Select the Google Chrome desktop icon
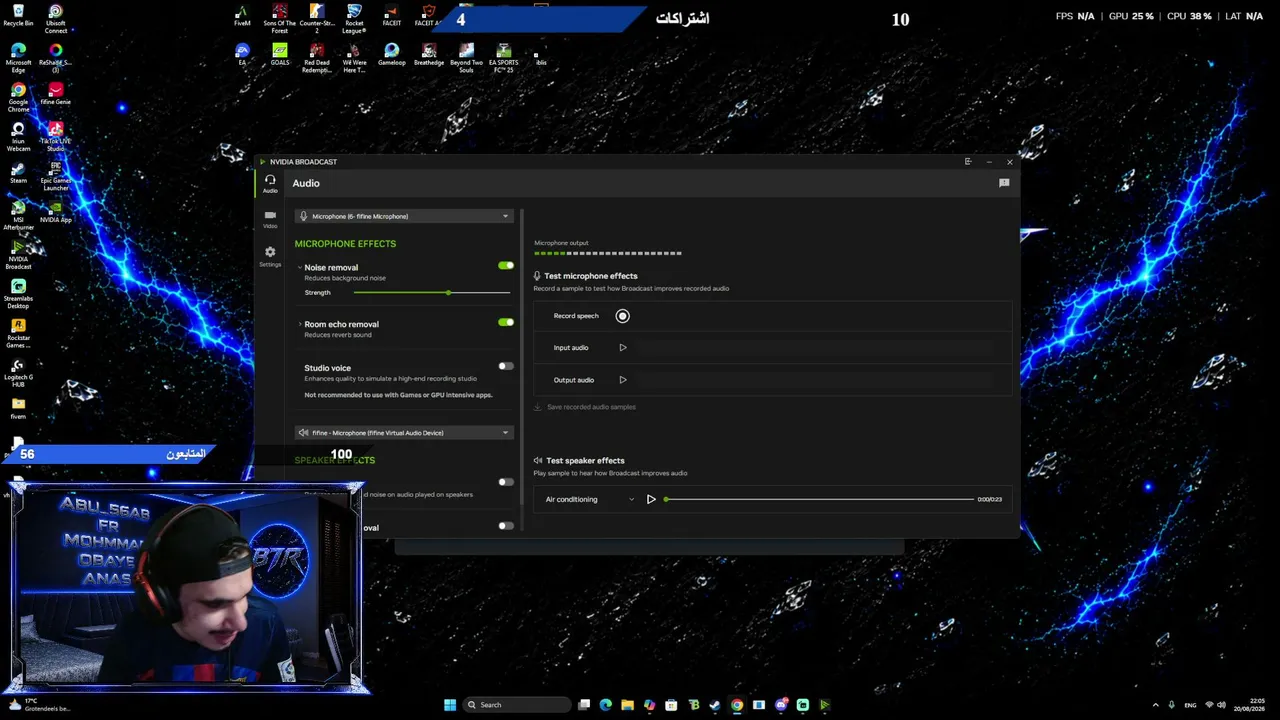 tap(18, 98)
